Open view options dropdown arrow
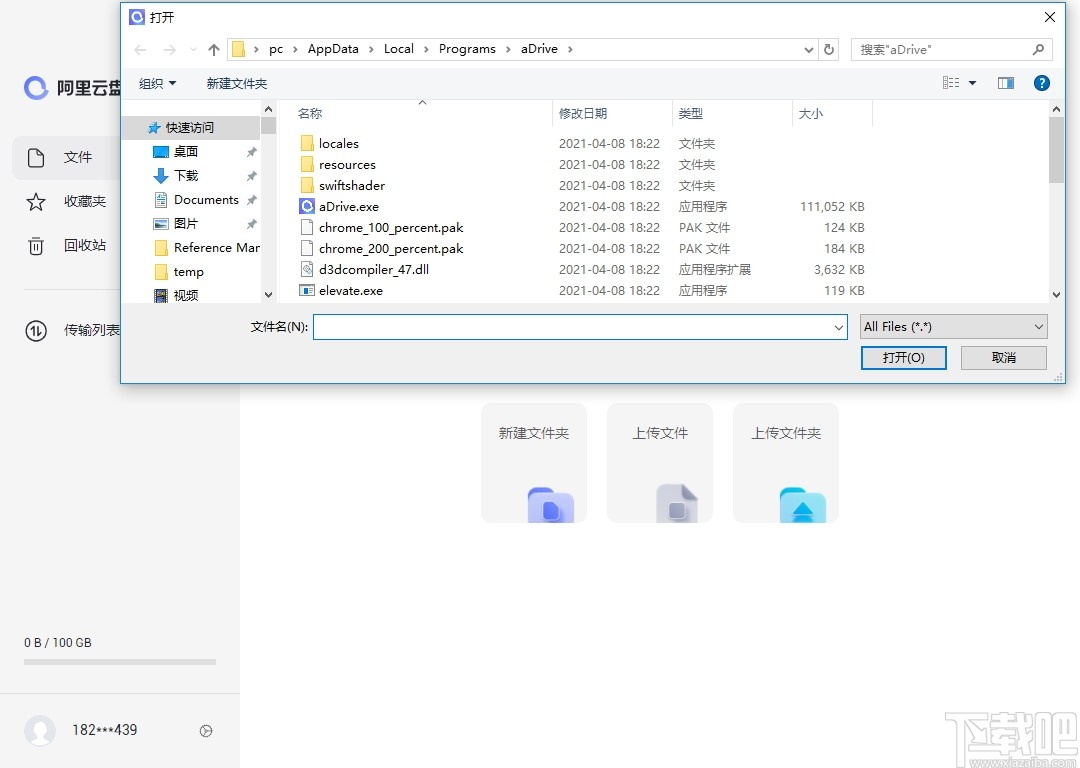This screenshot has height=768, width=1080. [973, 83]
